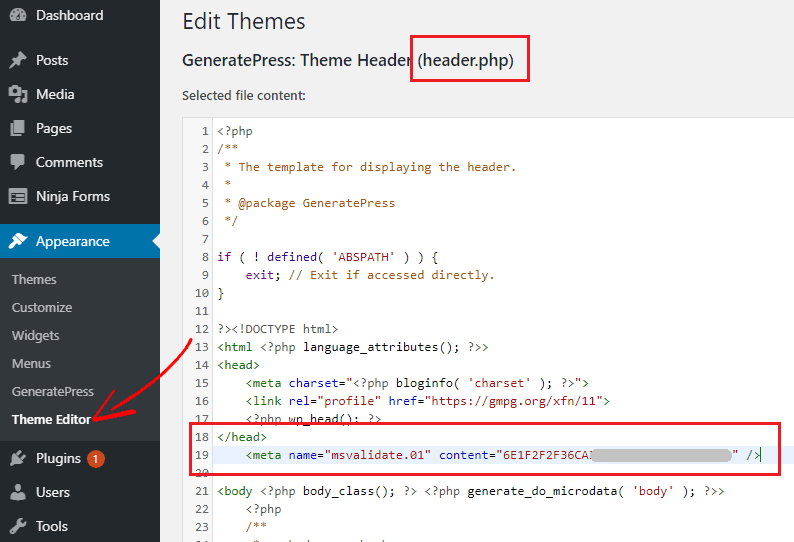Image resolution: width=794 pixels, height=542 pixels.
Task: Collapse the Appearance menu arrow indicator
Action: (155, 241)
